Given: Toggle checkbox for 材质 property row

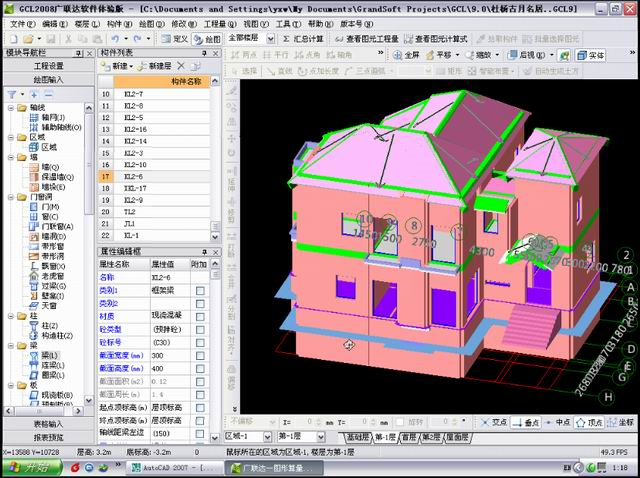Looking at the screenshot, I should pos(200,317).
